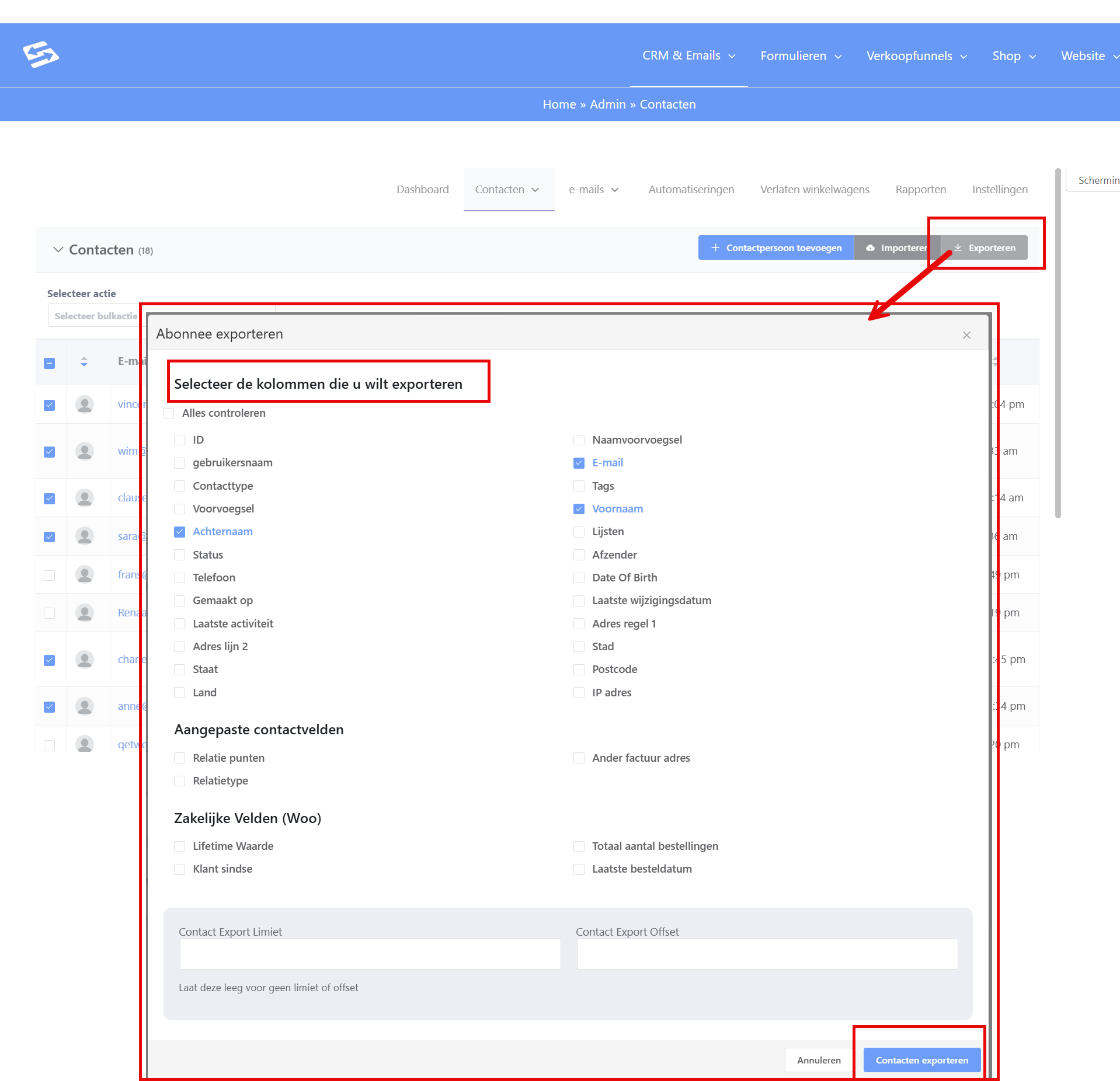
Task: Click the avatar icon in the wim row
Action: 85,451
